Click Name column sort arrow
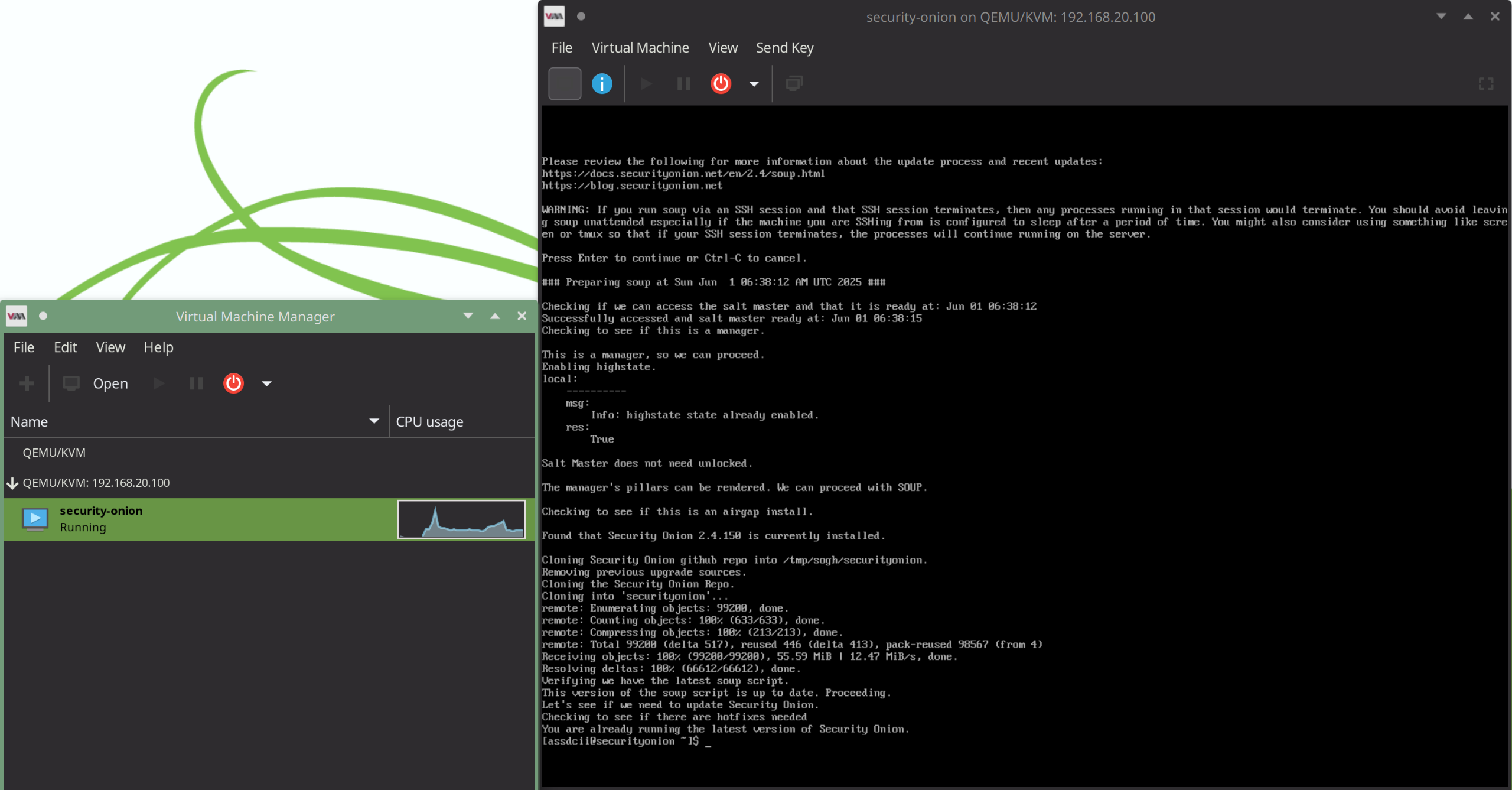The image size is (1512, 790). coord(374,421)
